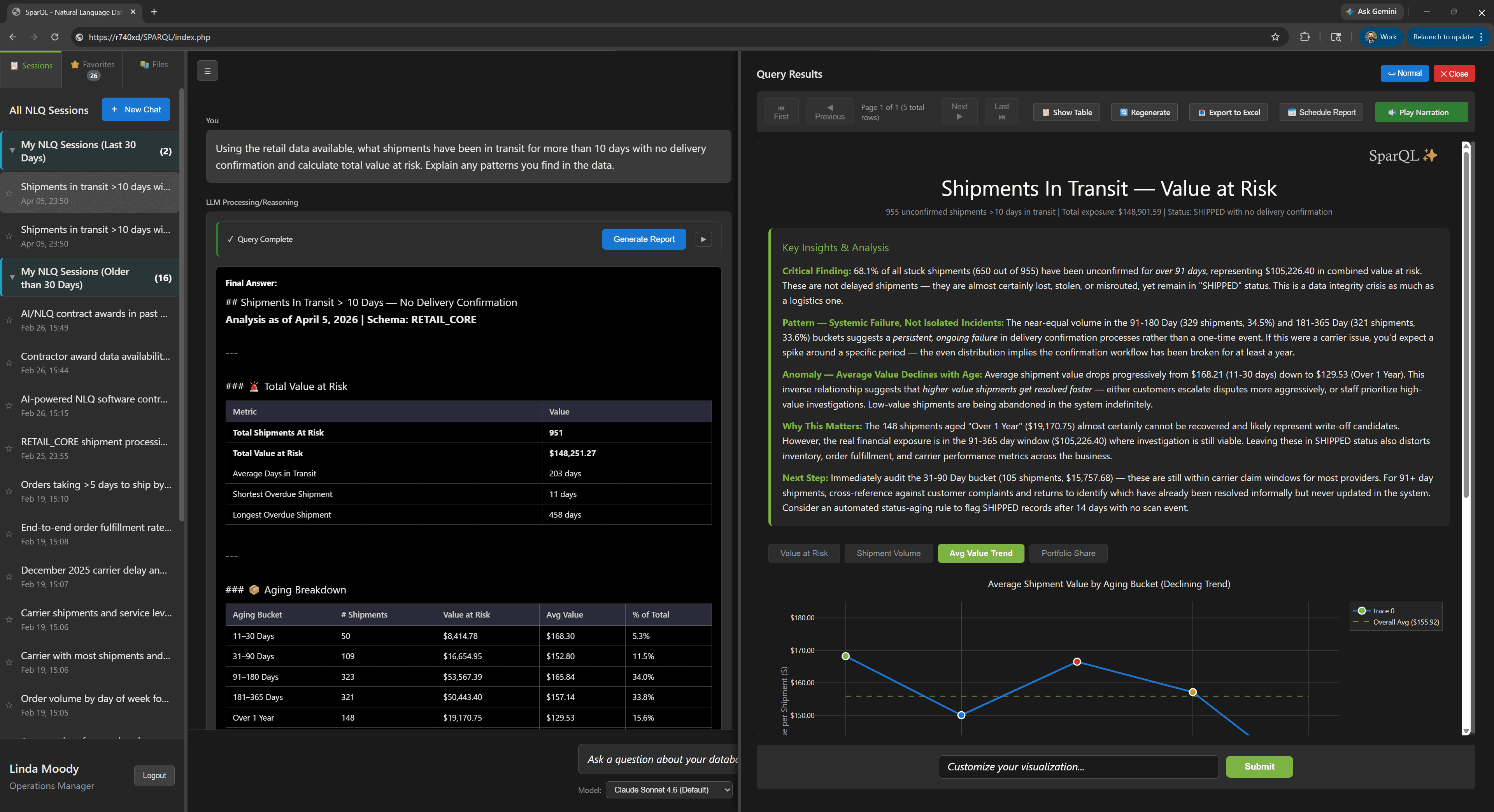Favorite the 'December 2025 carrier delay' session
The width and height of the screenshot is (1494, 812).
pyautogui.click(x=9, y=577)
